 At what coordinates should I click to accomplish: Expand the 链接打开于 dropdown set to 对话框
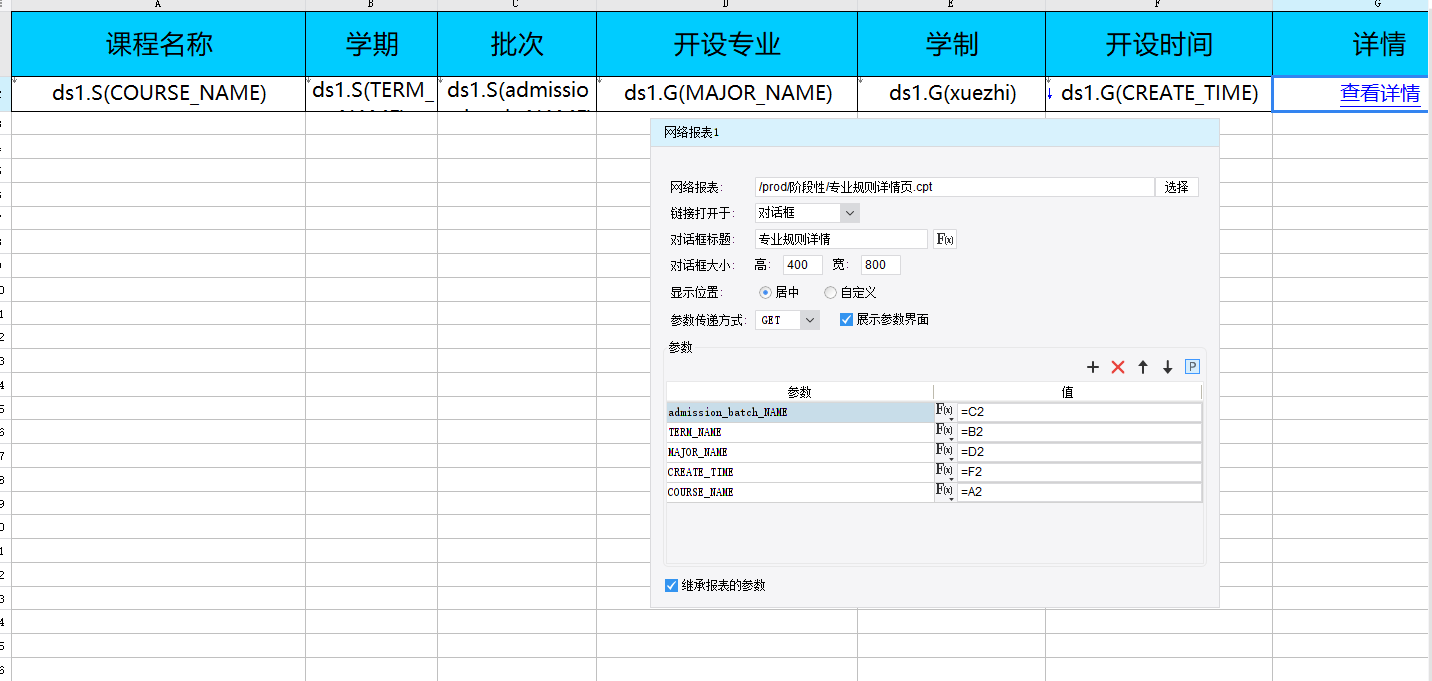click(x=850, y=213)
